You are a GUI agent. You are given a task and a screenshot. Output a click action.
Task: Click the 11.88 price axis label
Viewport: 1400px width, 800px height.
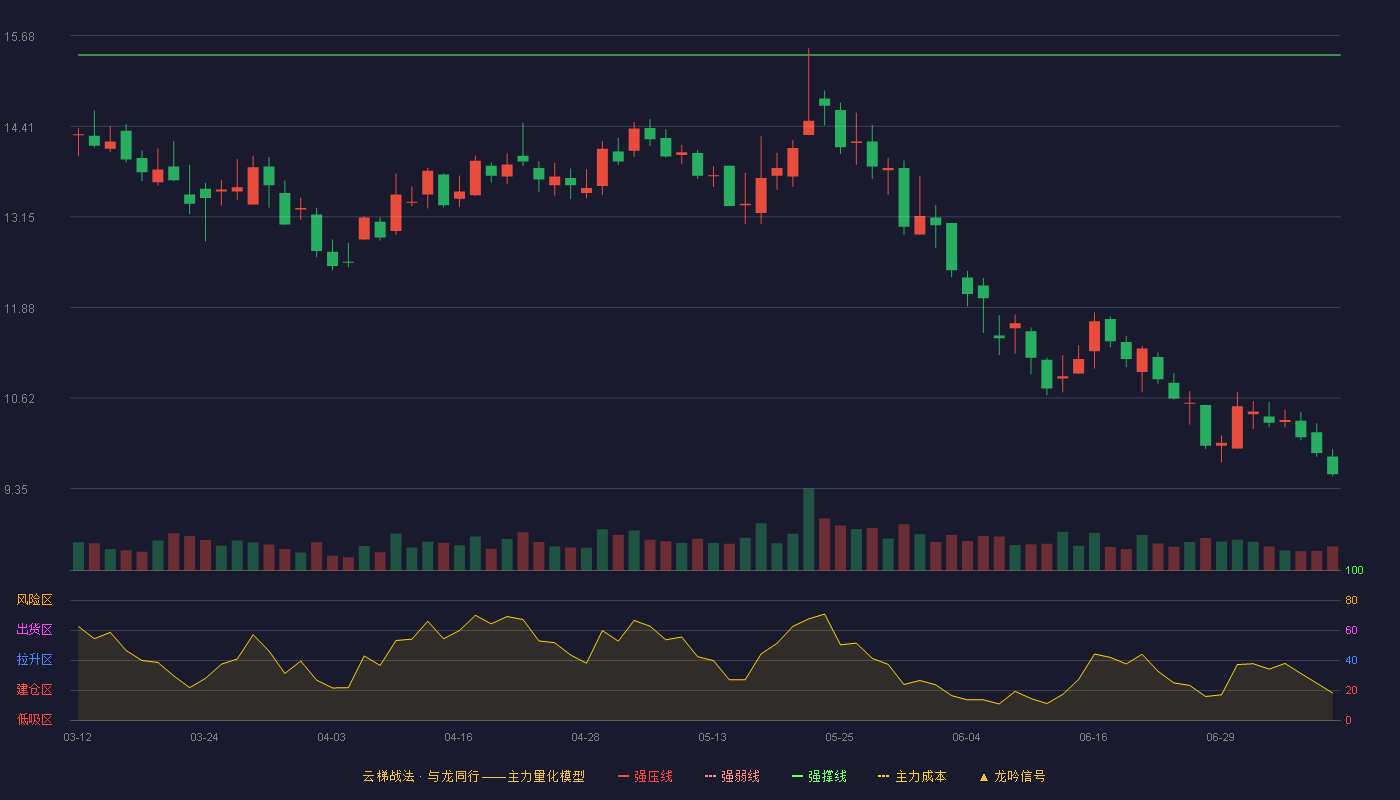(x=19, y=309)
